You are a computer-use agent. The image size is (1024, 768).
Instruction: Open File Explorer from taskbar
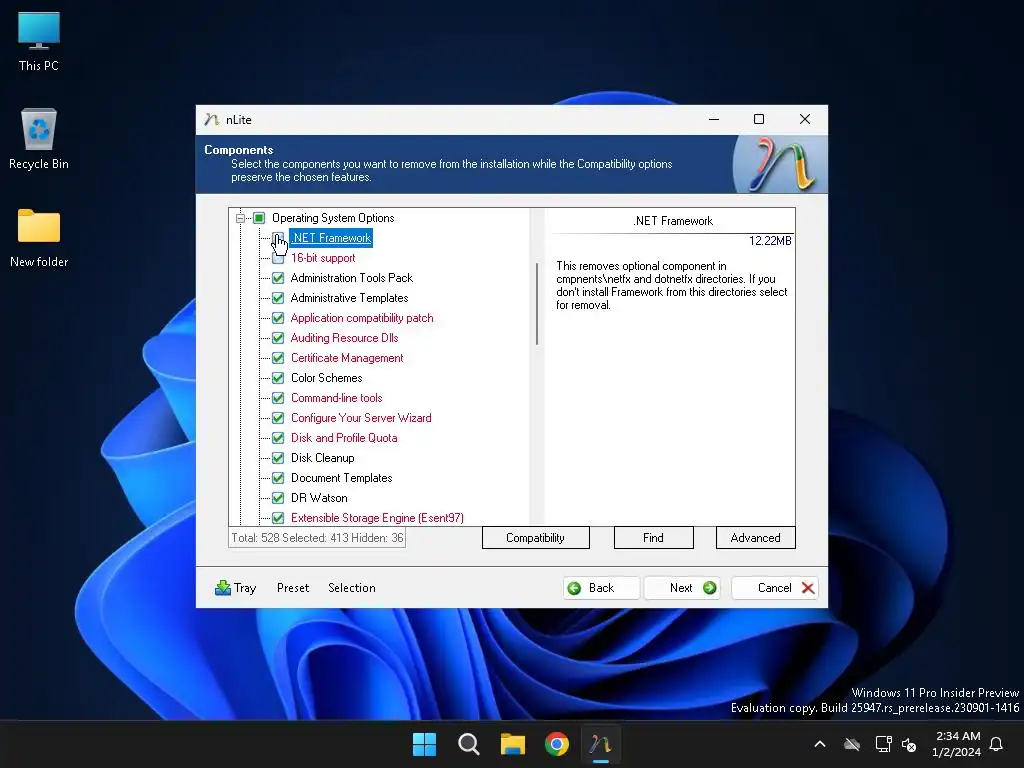pos(513,744)
